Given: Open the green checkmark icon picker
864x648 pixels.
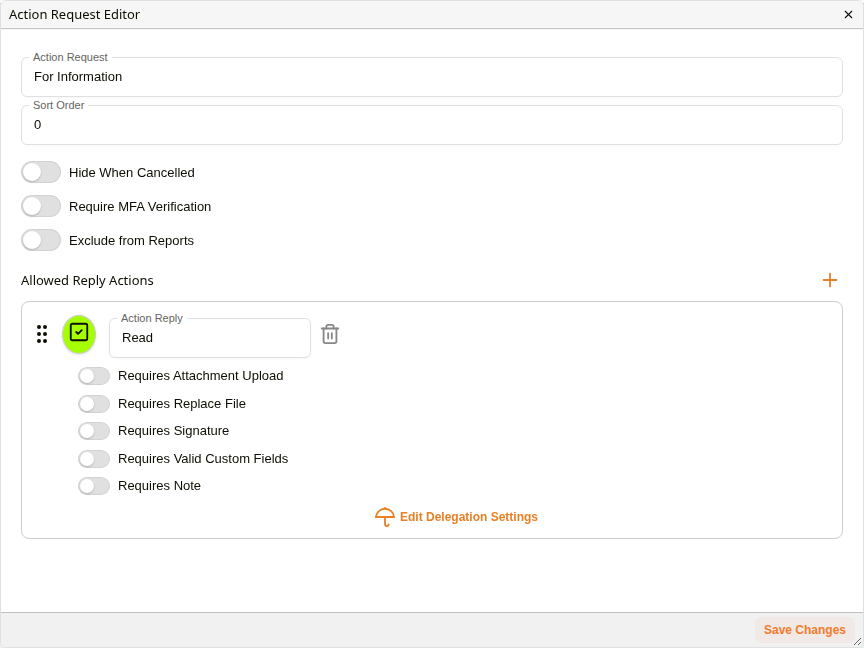Looking at the screenshot, I should pos(79,334).
